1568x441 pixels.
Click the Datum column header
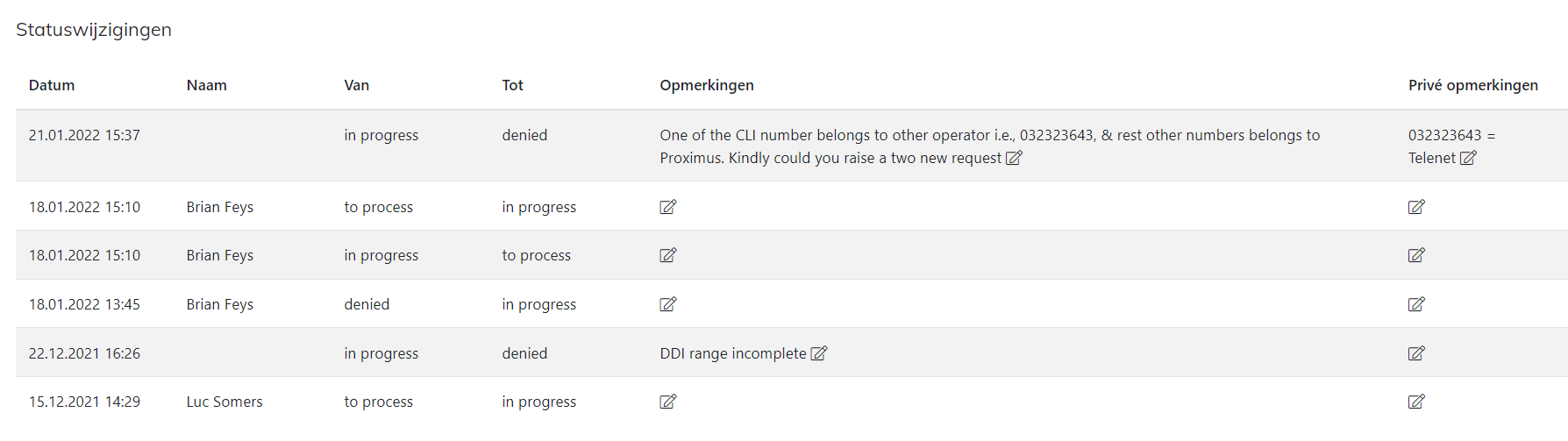[52, 85]
